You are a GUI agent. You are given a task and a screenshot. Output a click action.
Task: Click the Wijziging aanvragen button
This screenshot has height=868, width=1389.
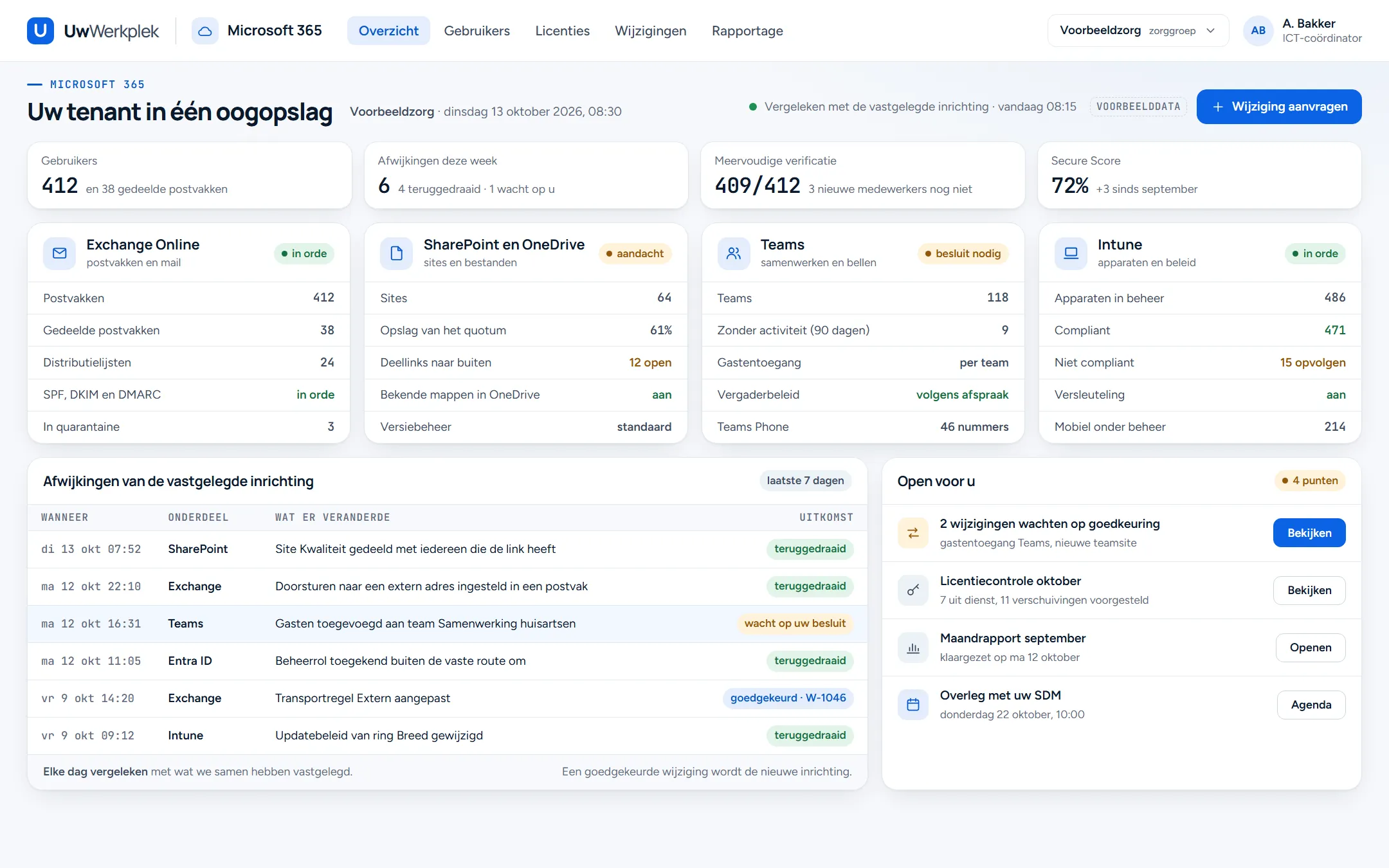(x=1279, y=107)
